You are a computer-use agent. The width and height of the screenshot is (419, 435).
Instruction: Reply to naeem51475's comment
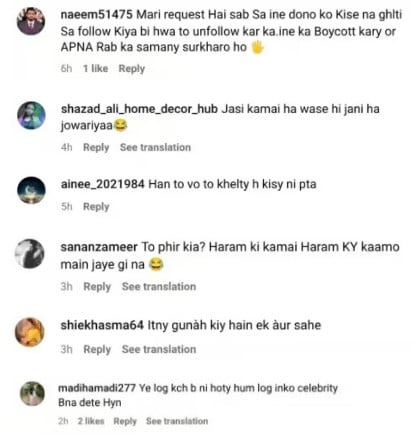132,69
